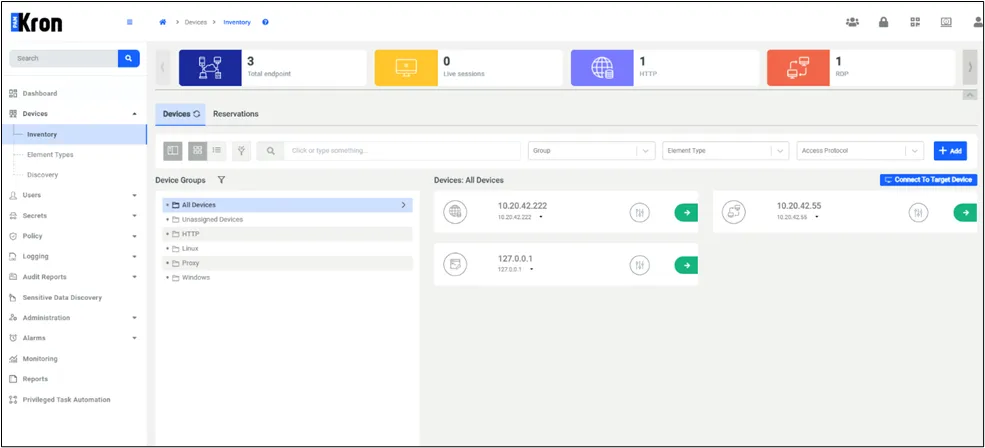Open Element Types in sidebar
This screenshot has height=448, width=985.
[50, 155]
